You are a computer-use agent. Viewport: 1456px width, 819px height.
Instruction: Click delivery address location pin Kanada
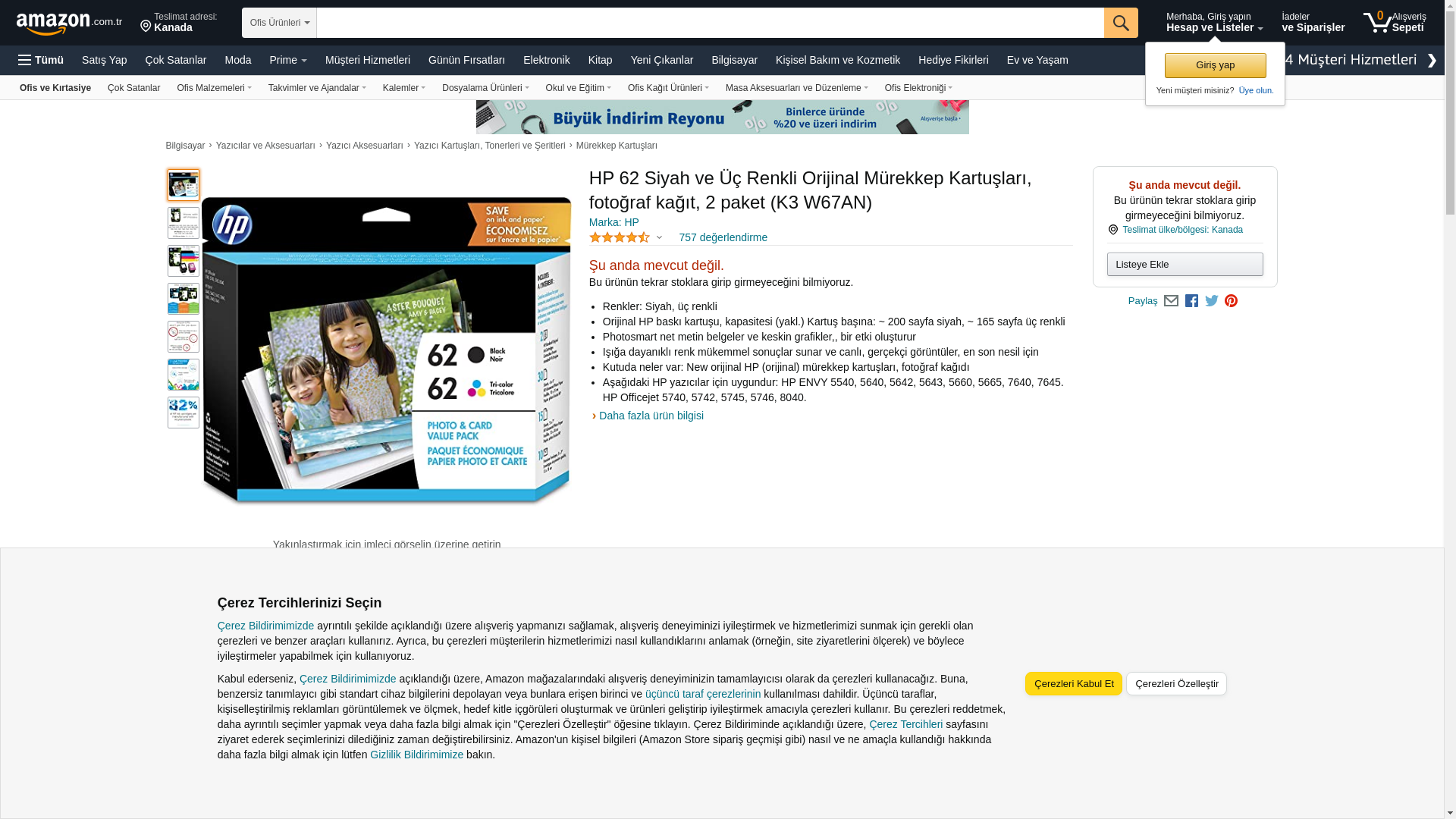[x=179, y=23]
